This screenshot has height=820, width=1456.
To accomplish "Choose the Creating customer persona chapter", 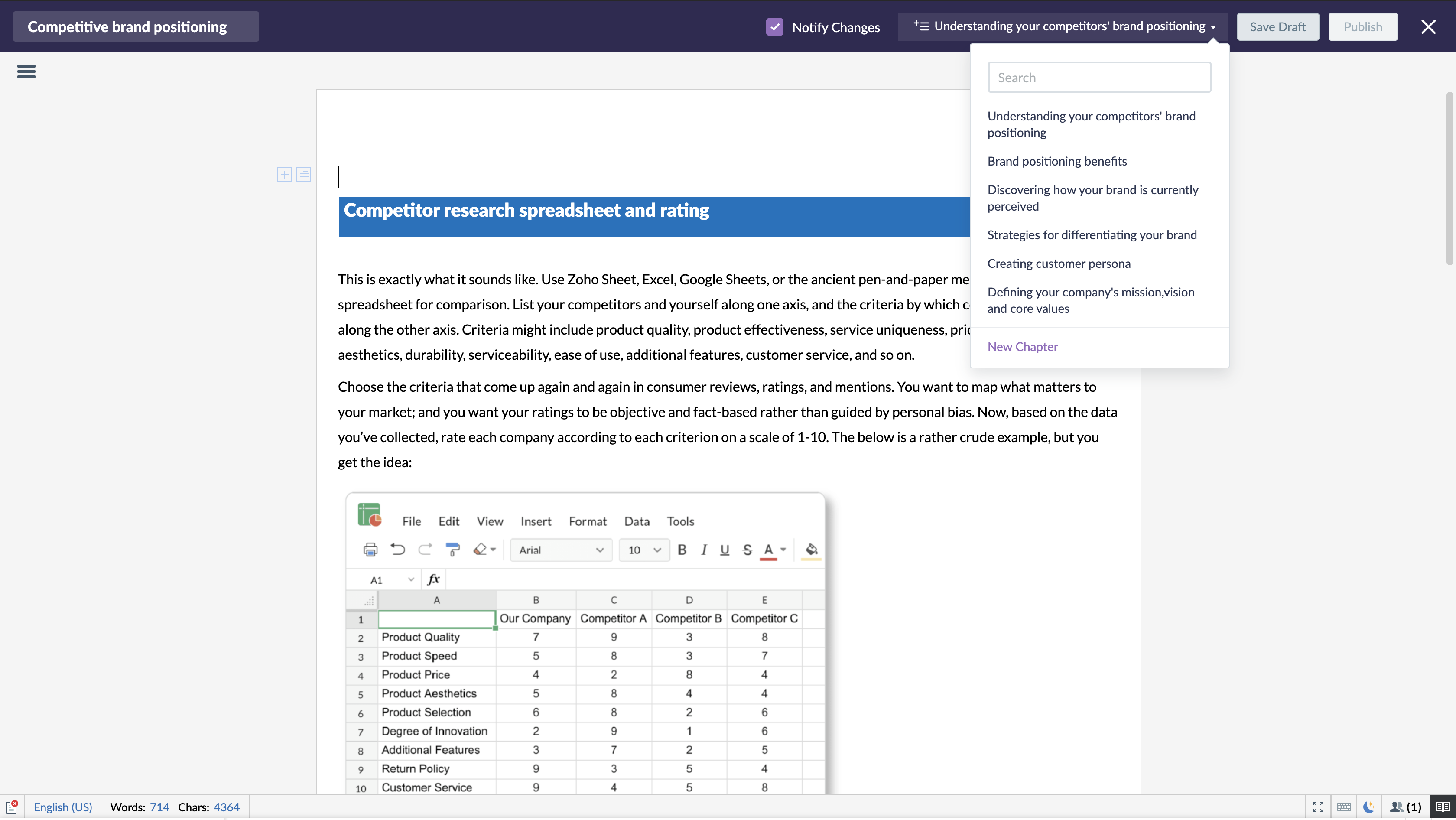I will pos(1059,264).
